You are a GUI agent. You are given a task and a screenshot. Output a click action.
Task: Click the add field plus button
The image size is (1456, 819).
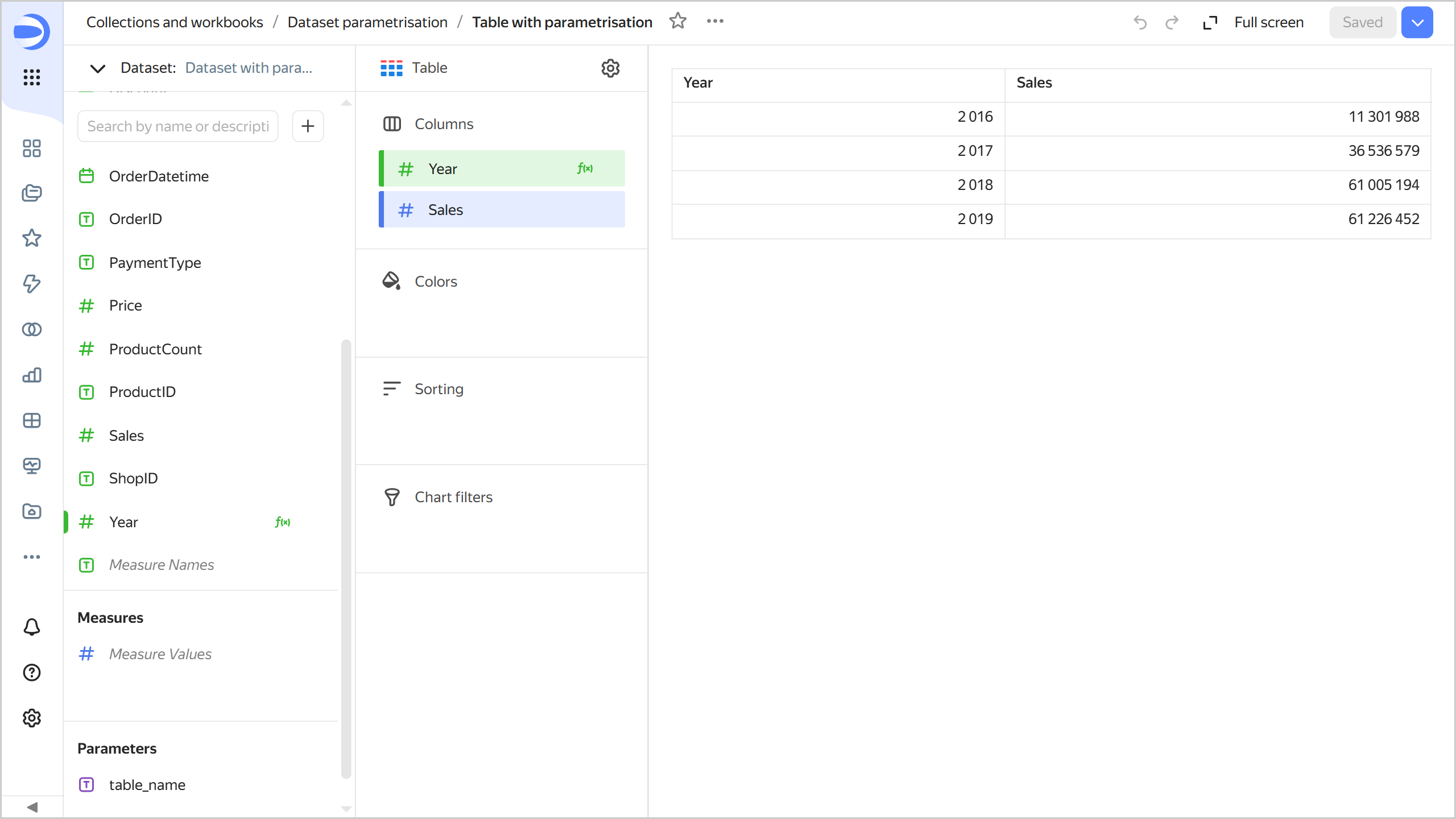click(x=308, y=126)
